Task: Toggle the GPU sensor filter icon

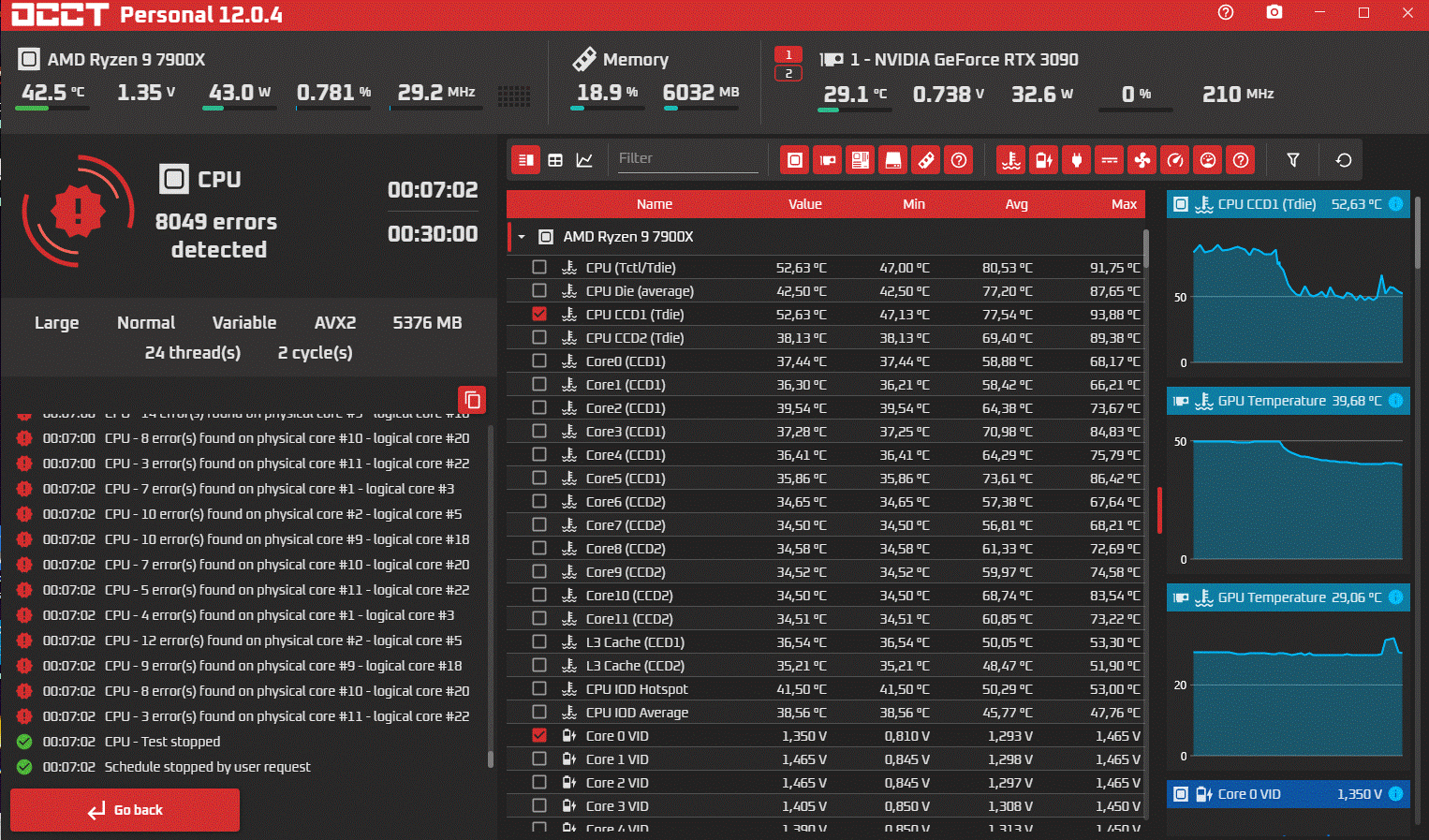Action: [x=828, y=160]
